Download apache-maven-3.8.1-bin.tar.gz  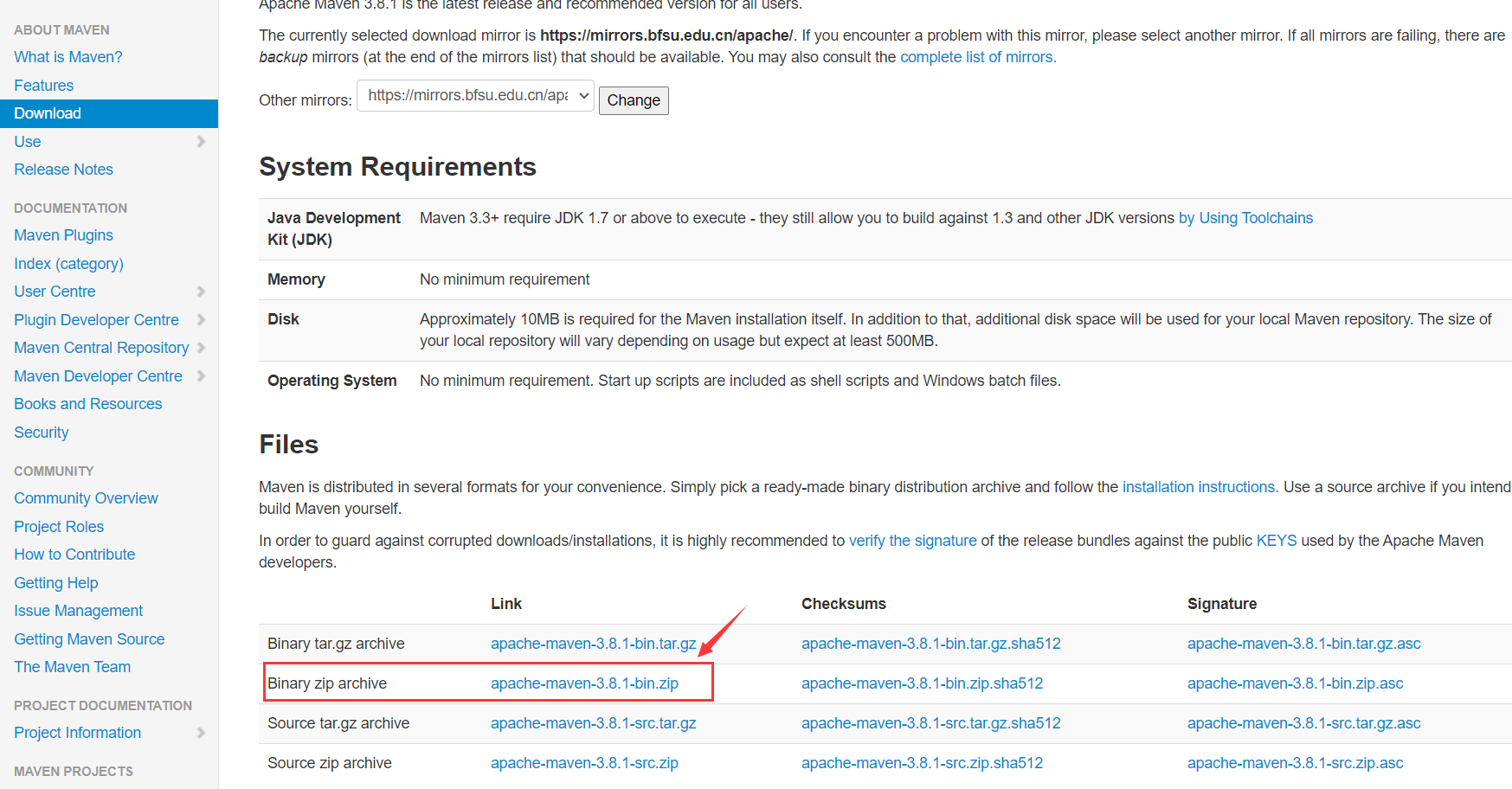coord(594,644)
